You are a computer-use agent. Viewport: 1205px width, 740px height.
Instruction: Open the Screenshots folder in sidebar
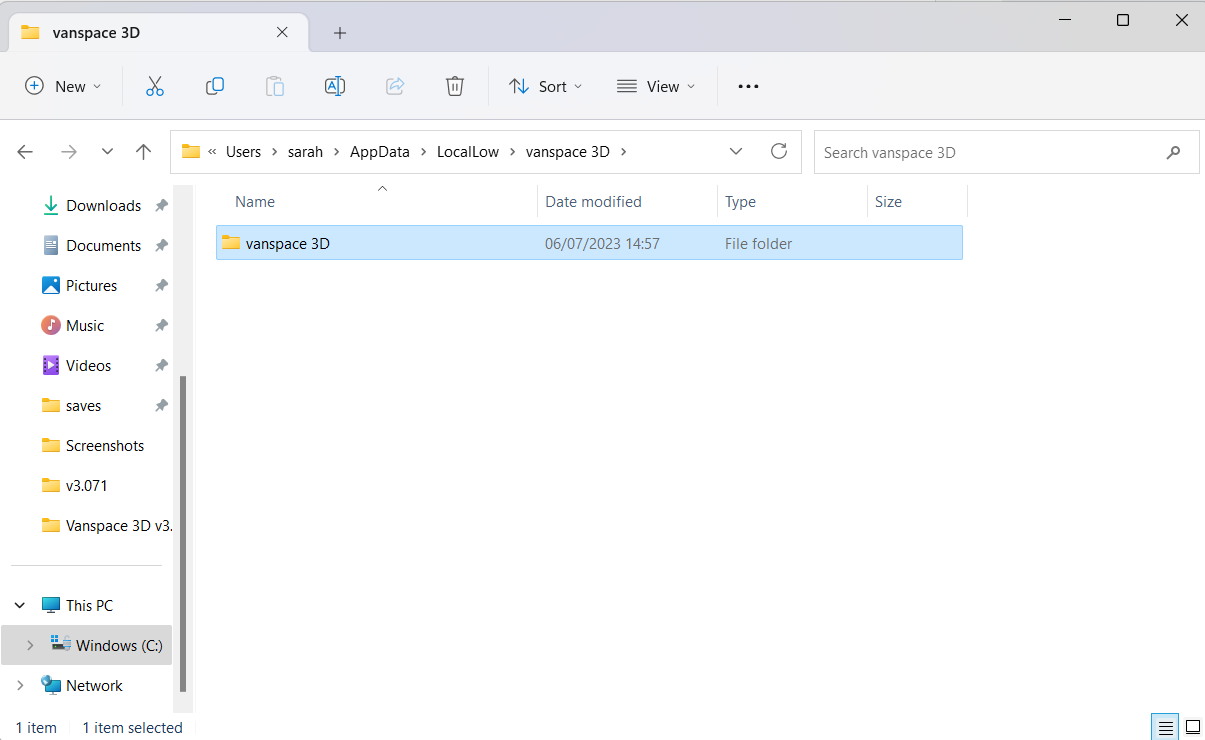(x=105, y=446)
